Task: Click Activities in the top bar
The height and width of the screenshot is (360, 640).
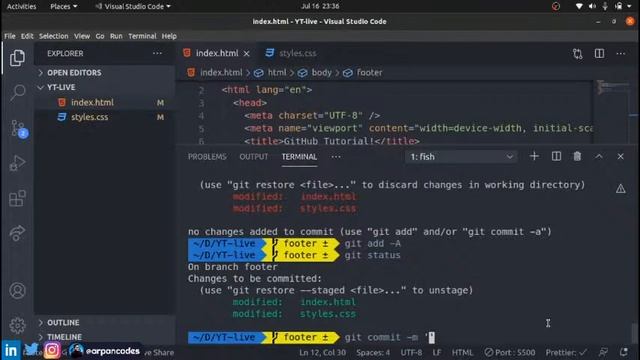Action: (x=21, y=7)
